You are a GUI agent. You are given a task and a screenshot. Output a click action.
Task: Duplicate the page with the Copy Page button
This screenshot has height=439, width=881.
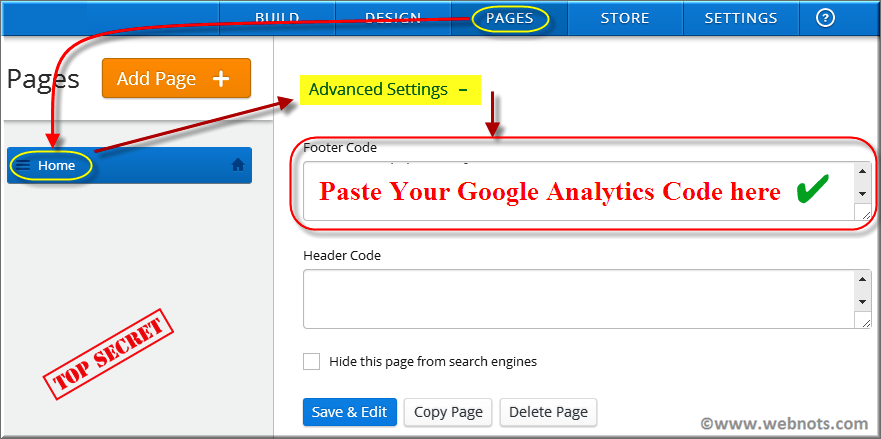coord(448,411)
